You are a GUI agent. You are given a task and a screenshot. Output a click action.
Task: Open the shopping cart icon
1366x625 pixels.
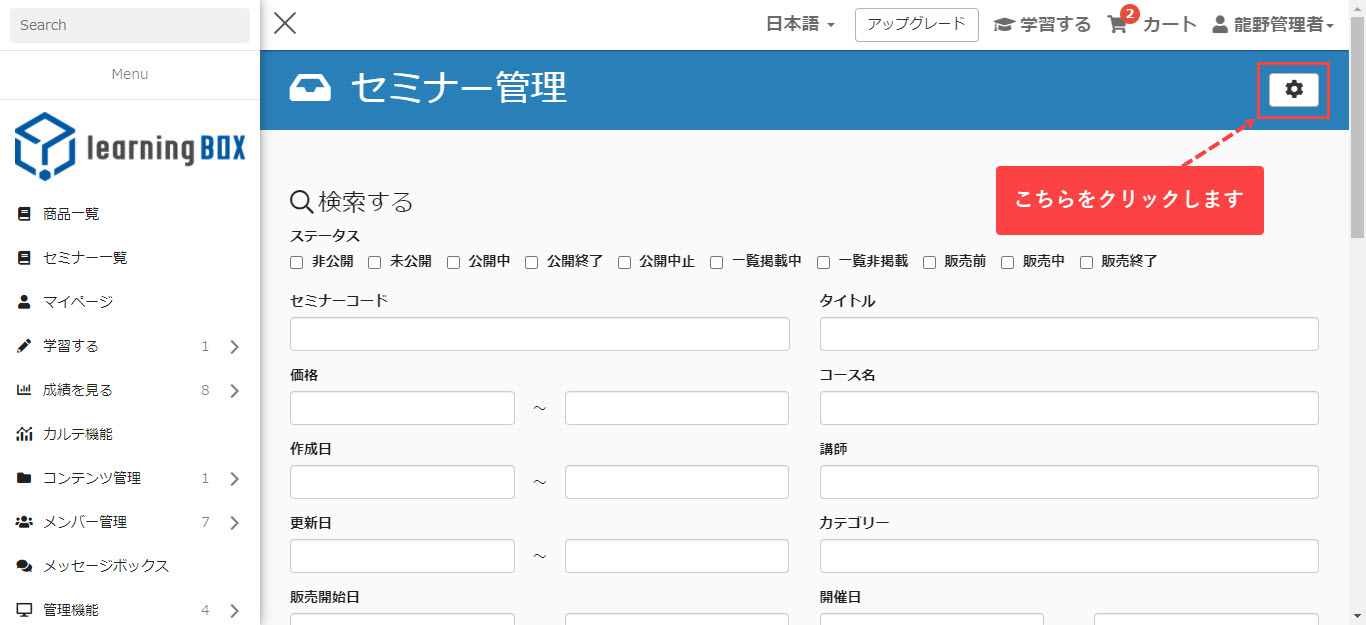(x=1118, y=25)
